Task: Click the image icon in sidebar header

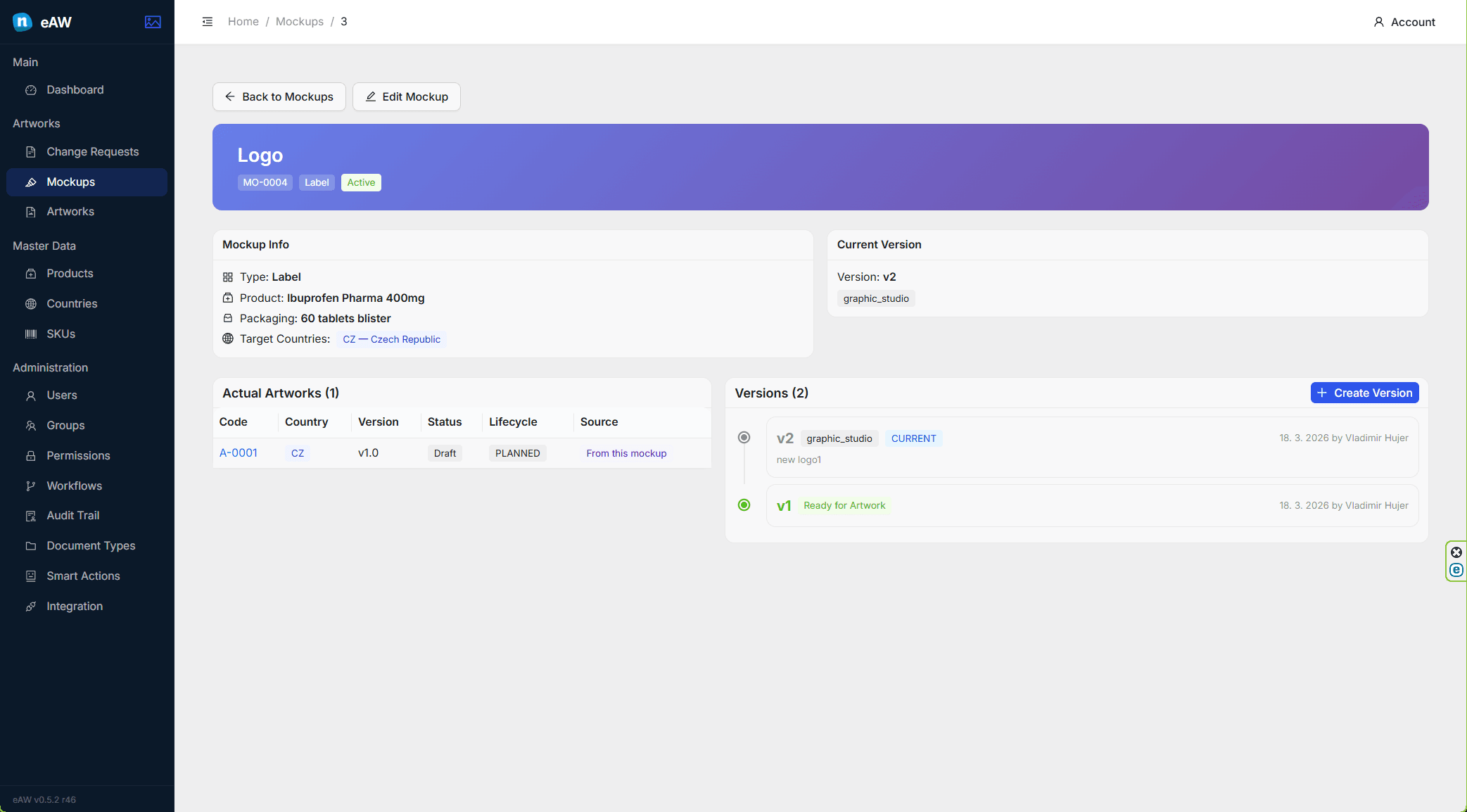Action: tap(153, 22)
